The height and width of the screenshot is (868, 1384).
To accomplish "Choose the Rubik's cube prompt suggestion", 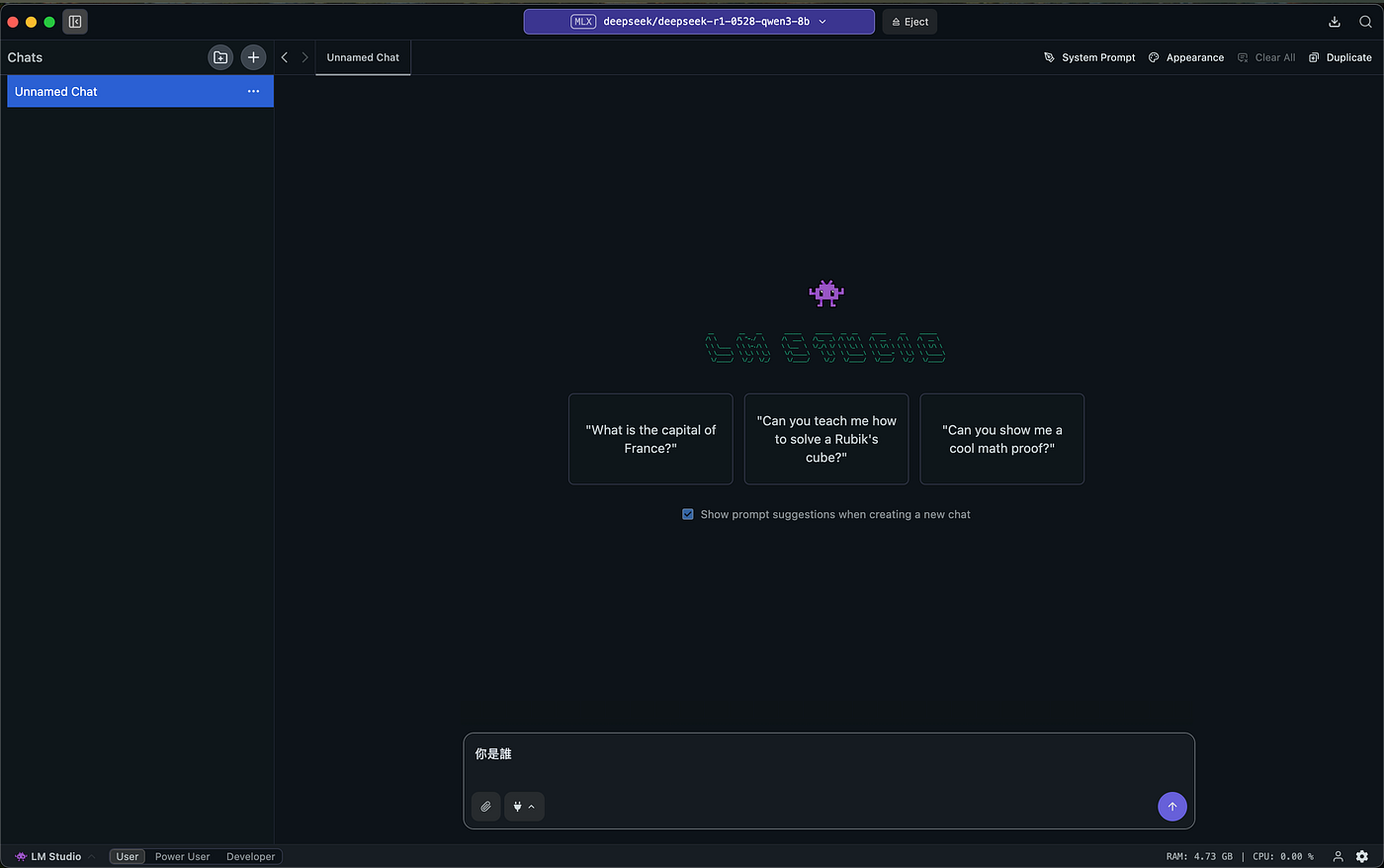I will [x=825, y=439].
